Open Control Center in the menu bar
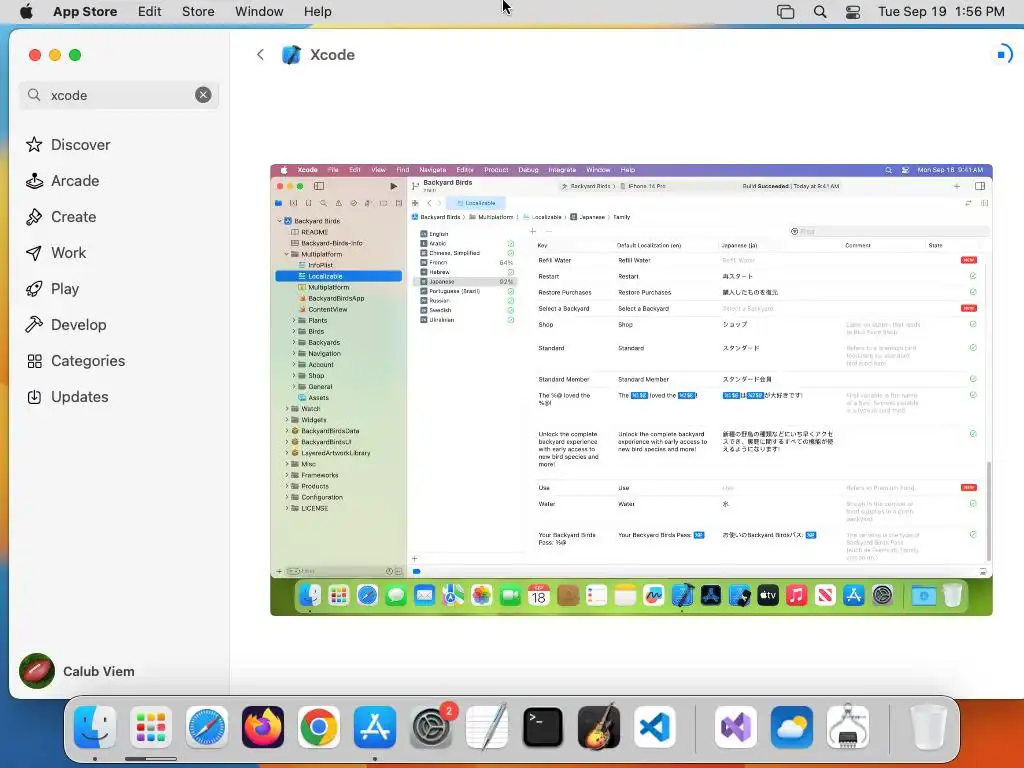 [x=853, y=12]
